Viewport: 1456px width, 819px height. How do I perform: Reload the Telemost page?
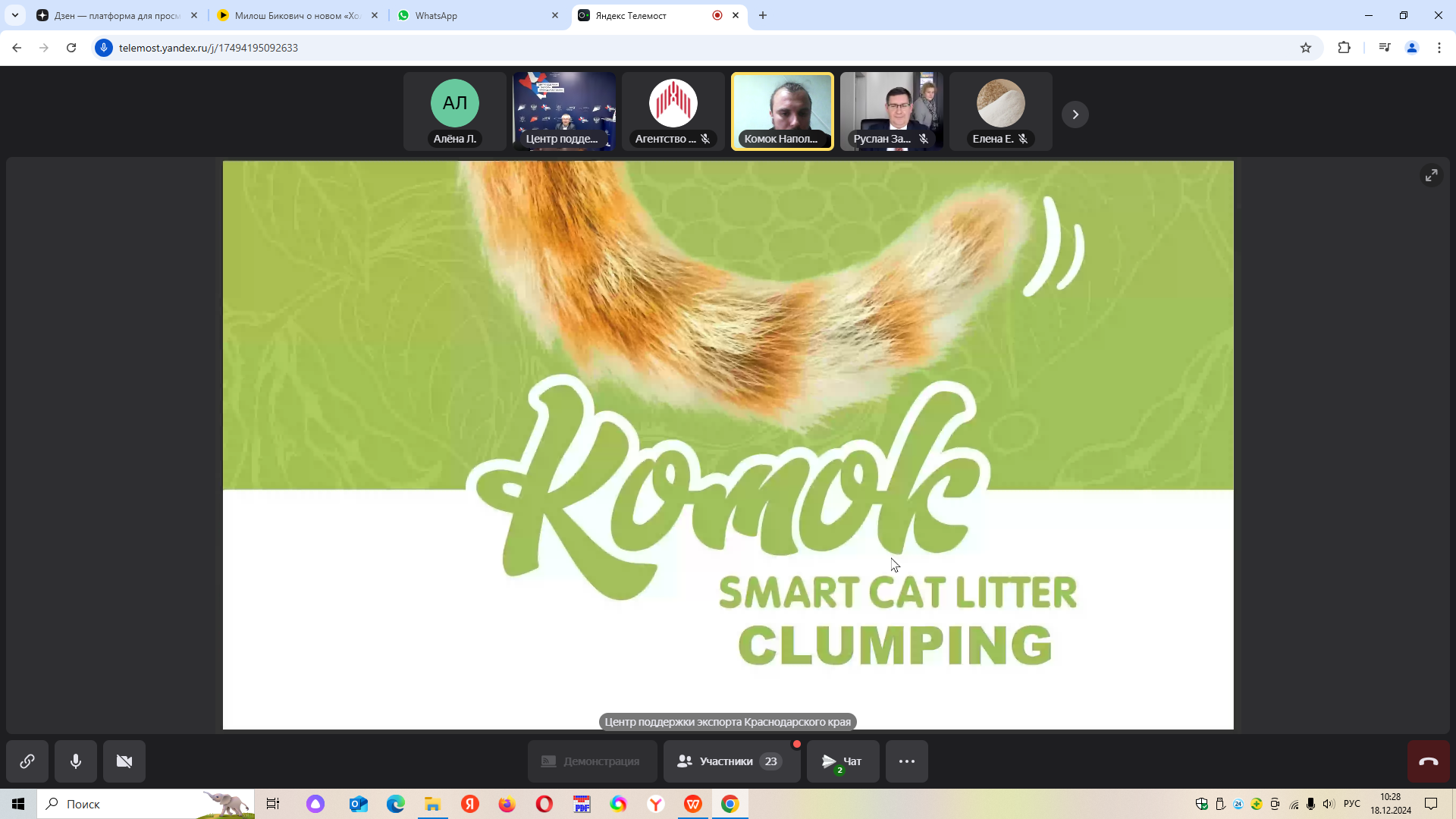tap(71, 48)
